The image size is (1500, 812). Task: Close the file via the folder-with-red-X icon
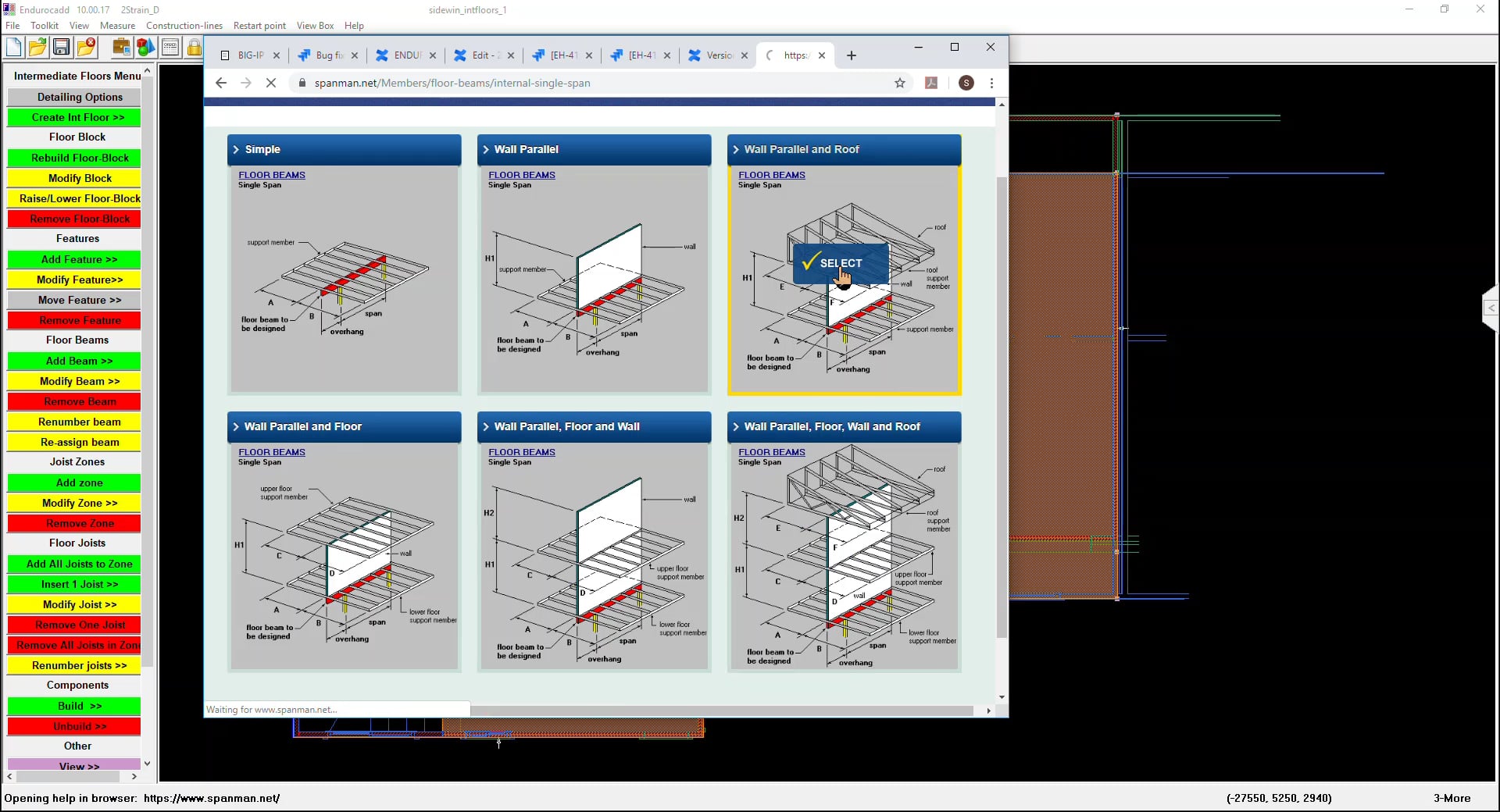coord(86,47)
